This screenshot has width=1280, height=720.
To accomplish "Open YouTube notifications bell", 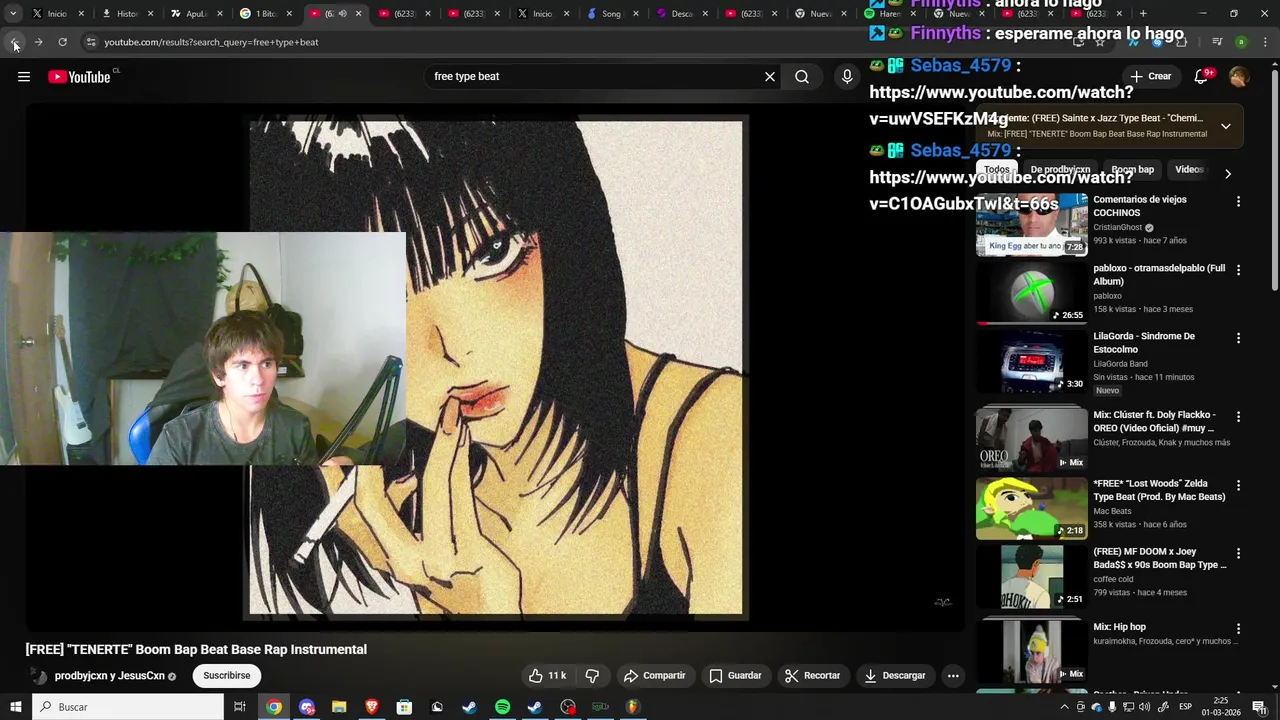I will (1201, 77).
